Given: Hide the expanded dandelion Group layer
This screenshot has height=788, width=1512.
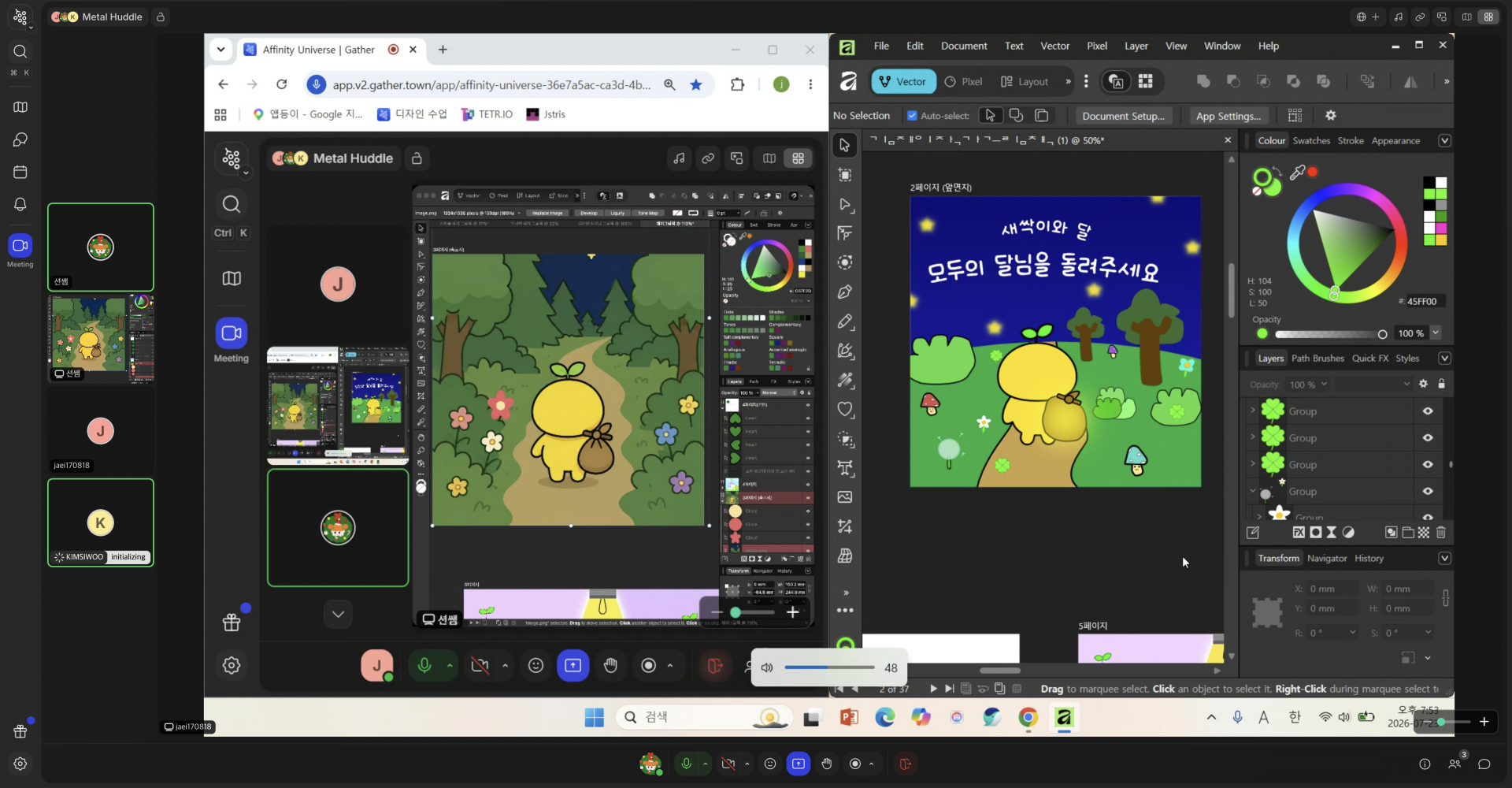Looking at the screenshot, I should tap(1428, 492).
